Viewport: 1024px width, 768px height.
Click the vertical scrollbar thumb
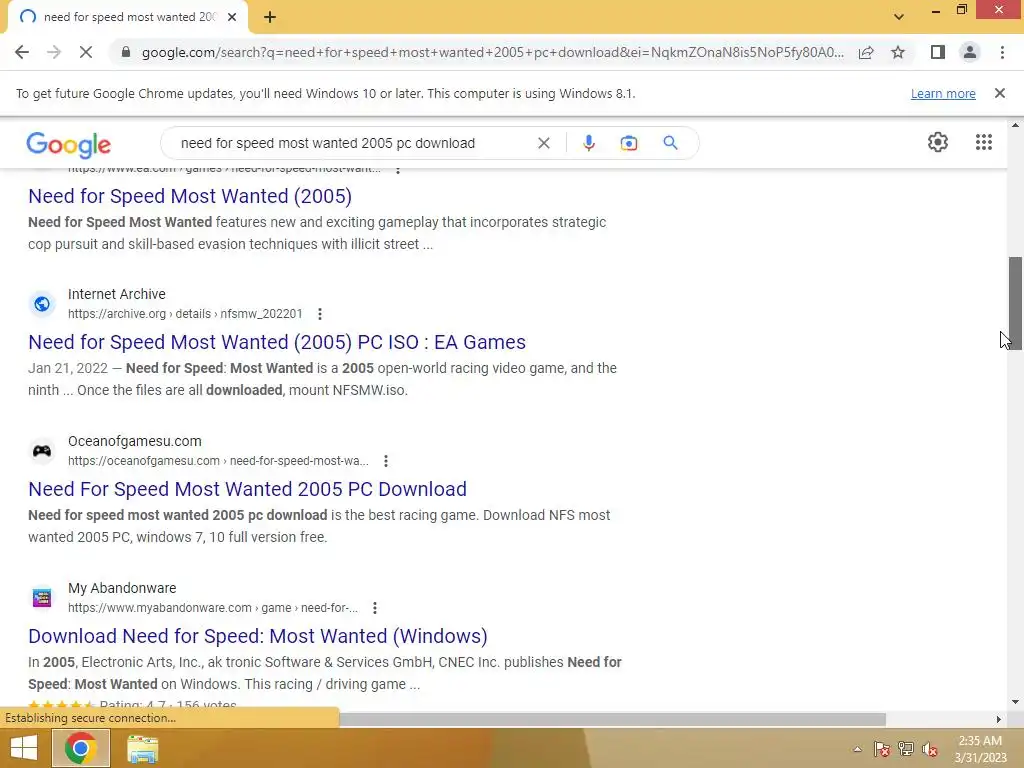(x=1015, y=302)
